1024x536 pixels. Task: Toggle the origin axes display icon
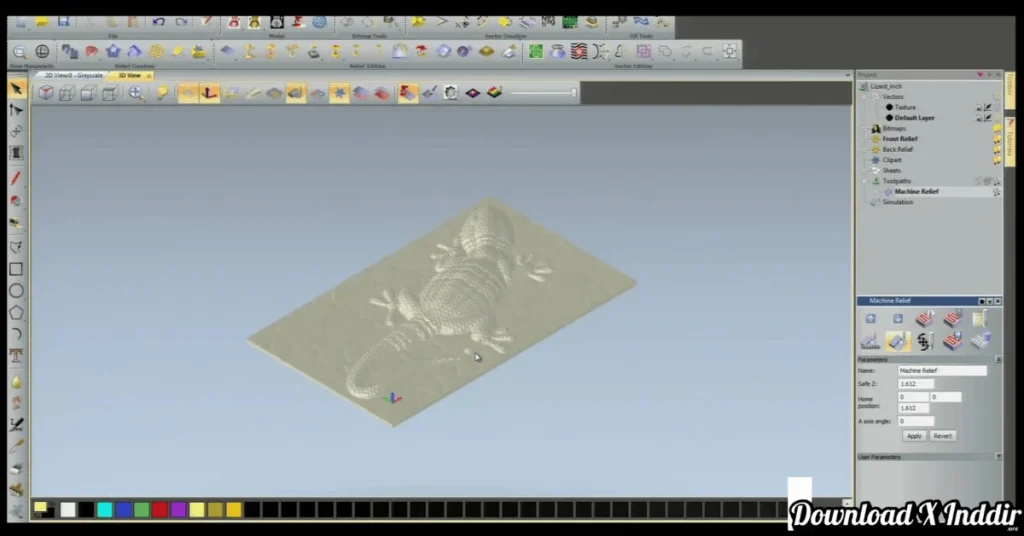coord(210,93)
